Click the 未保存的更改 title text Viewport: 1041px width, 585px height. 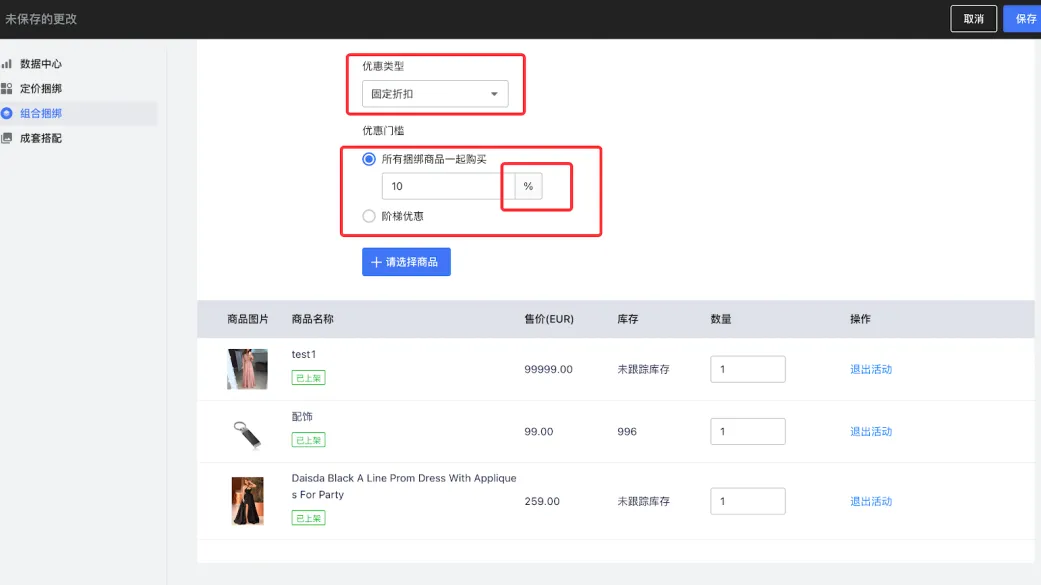(41, 19)
